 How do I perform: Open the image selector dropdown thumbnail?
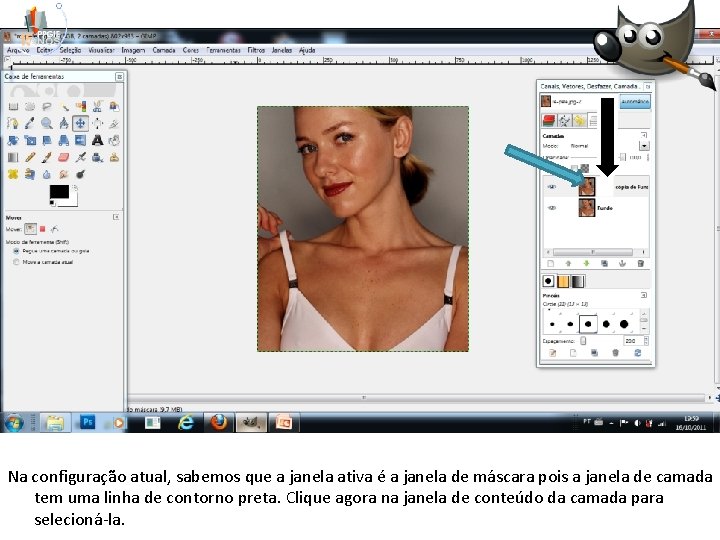(546, 101)
